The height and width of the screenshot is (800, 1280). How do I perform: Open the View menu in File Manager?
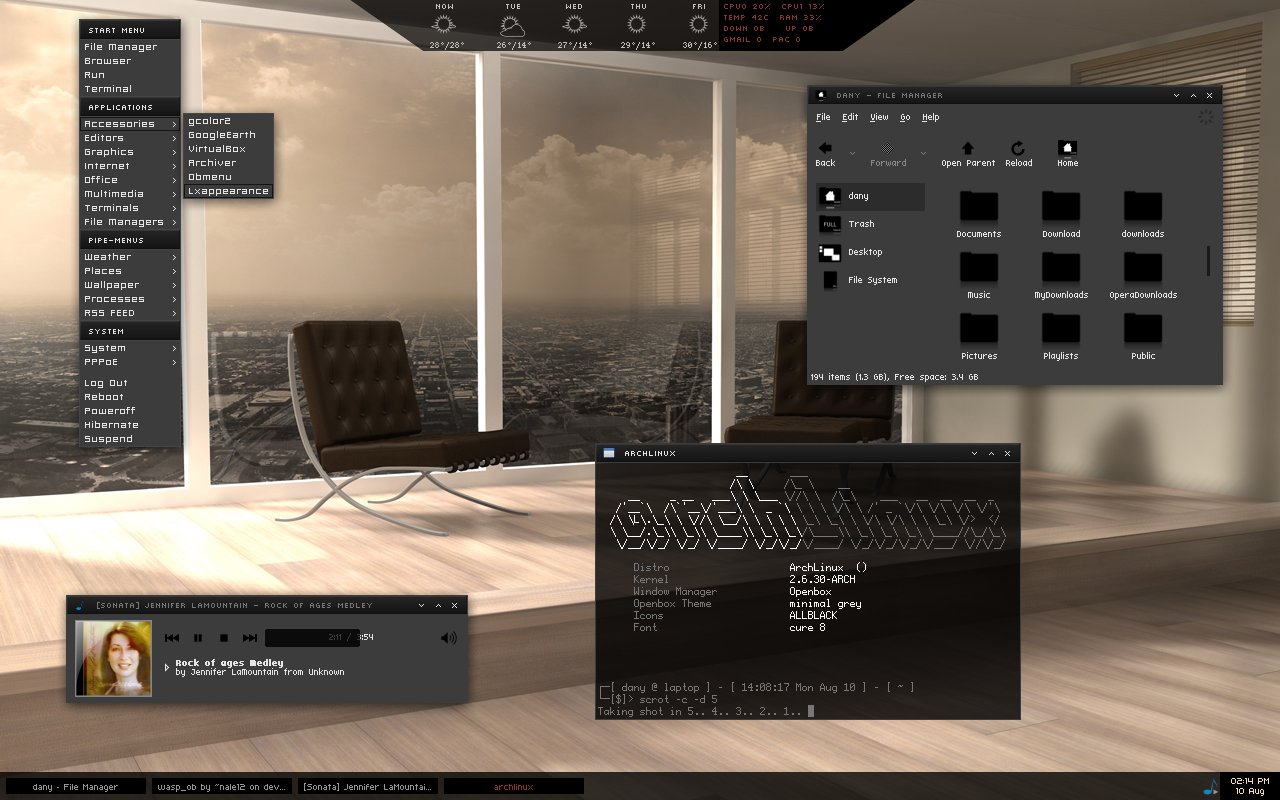coord(879,117)
